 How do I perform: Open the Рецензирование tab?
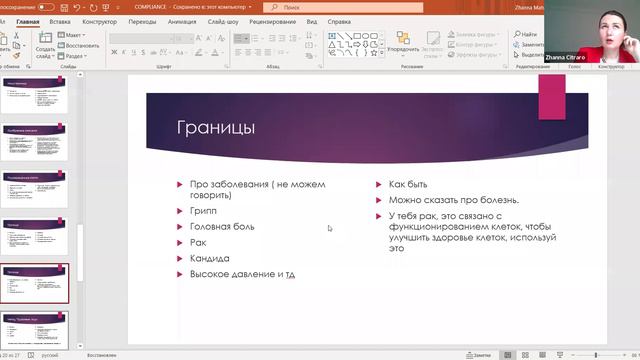273,22
